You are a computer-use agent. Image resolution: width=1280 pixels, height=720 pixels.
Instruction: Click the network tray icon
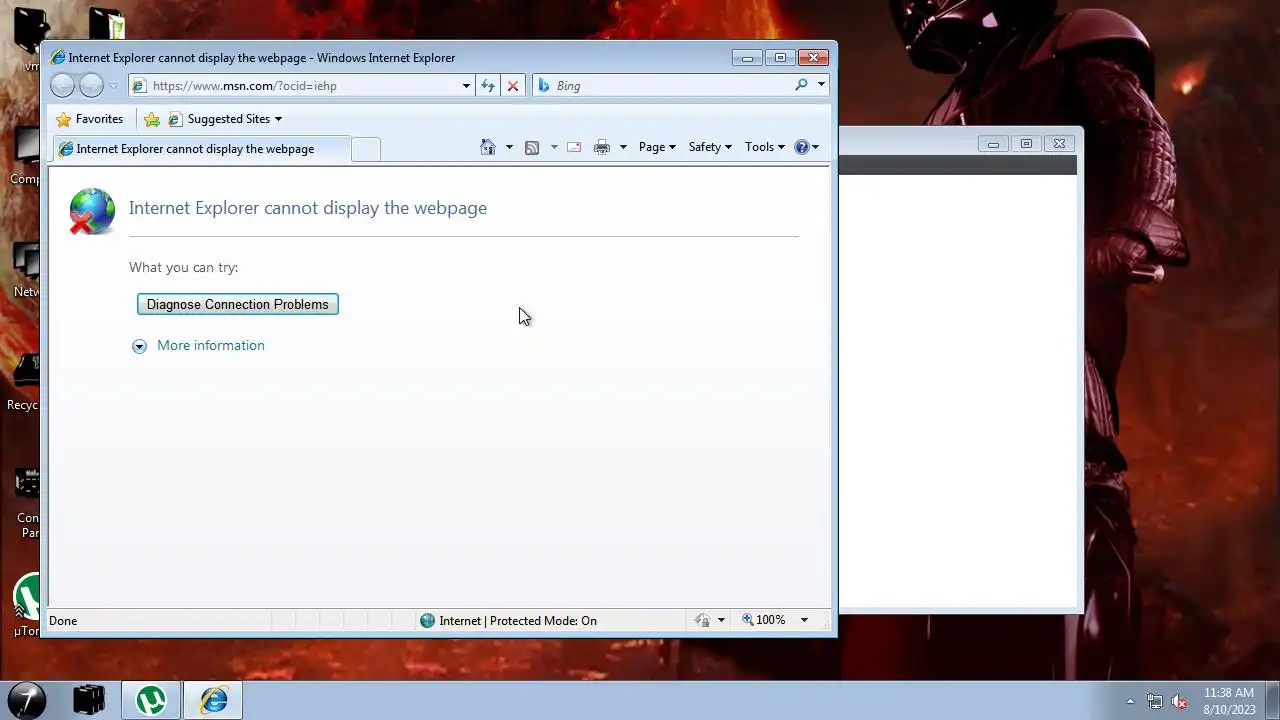point(1155,701)
